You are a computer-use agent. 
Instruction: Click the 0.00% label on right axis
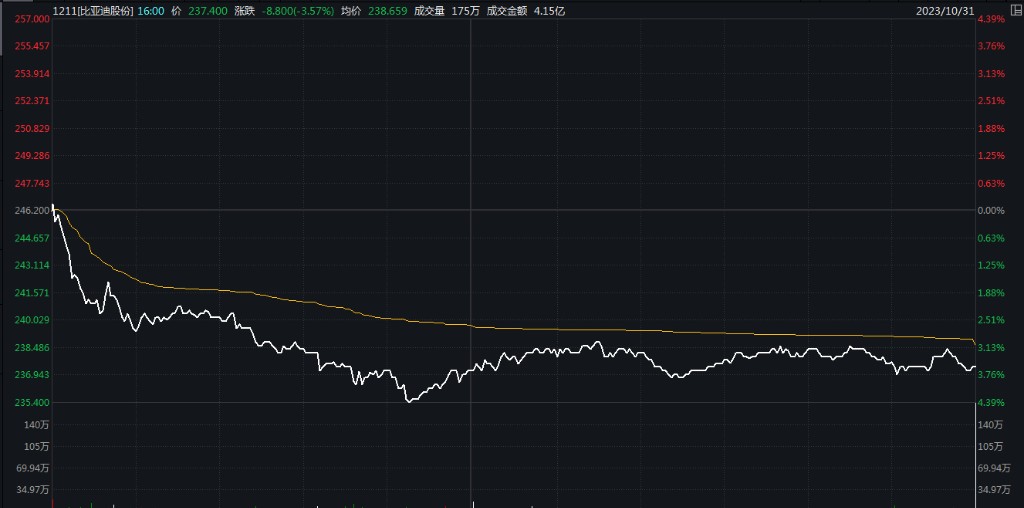(989, 210)
